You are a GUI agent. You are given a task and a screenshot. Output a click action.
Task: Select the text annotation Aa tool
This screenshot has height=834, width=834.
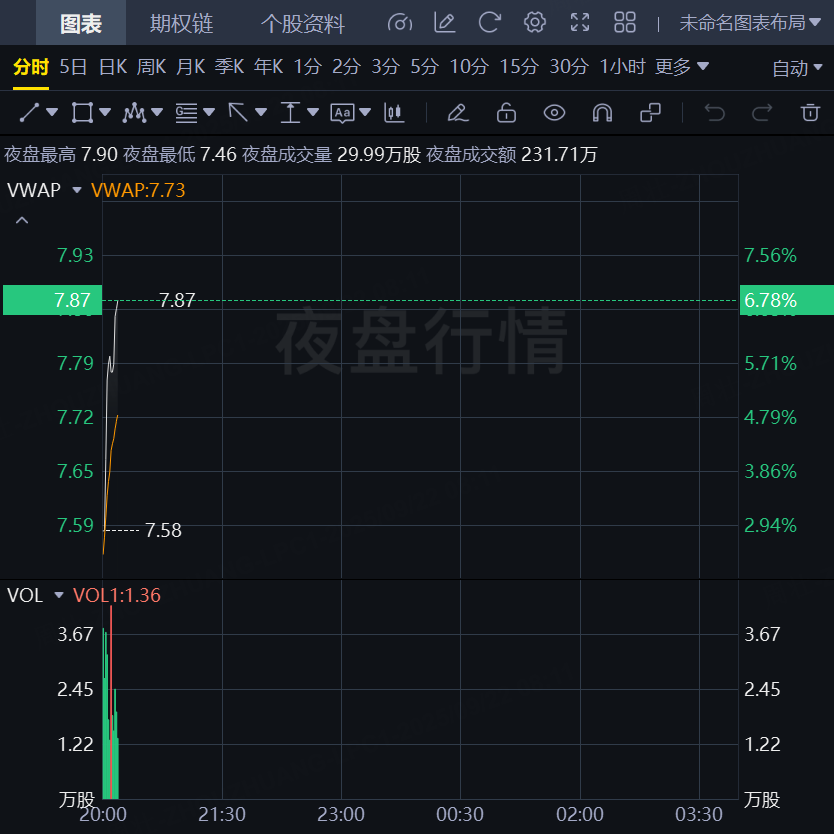[x=343, y=113]
